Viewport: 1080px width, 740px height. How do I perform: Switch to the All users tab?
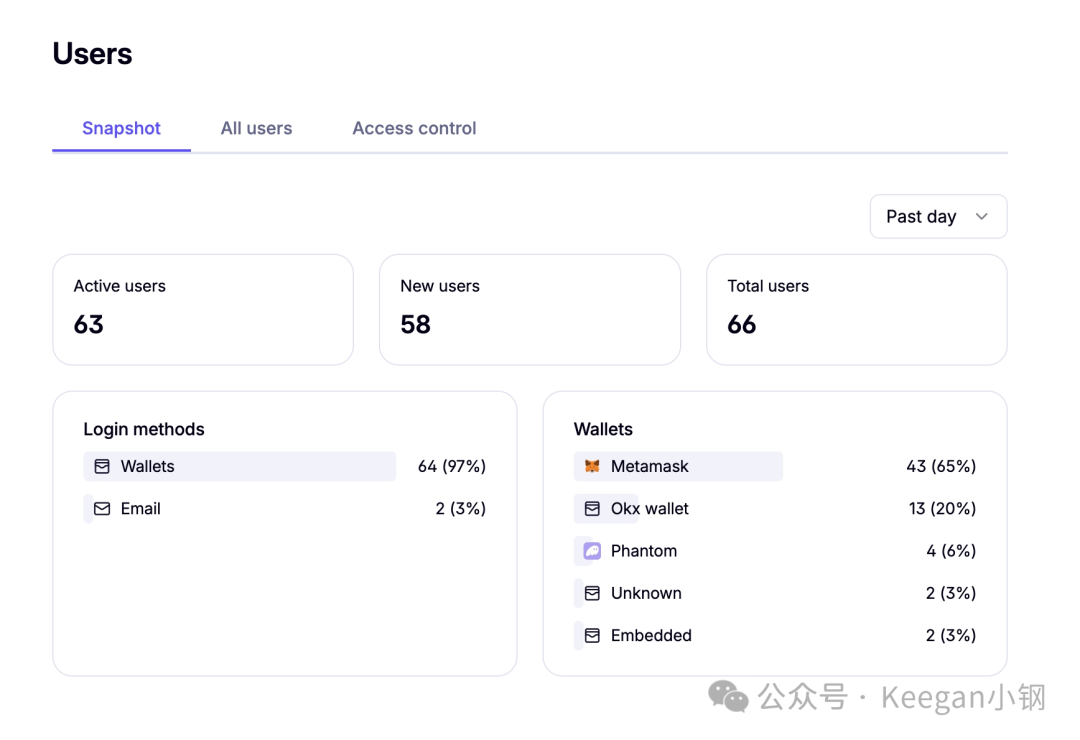pos(256,128)
